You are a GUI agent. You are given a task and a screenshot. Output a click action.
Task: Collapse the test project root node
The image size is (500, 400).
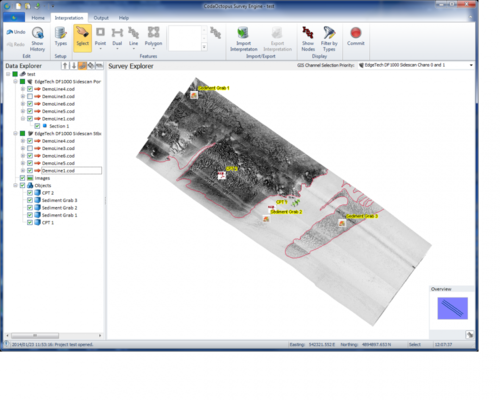pos(8,74)
